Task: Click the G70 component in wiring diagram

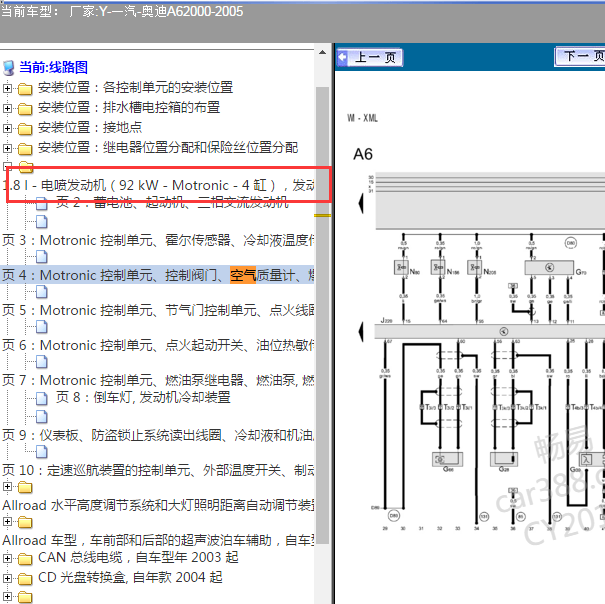Action: click(x=549, y=267)
